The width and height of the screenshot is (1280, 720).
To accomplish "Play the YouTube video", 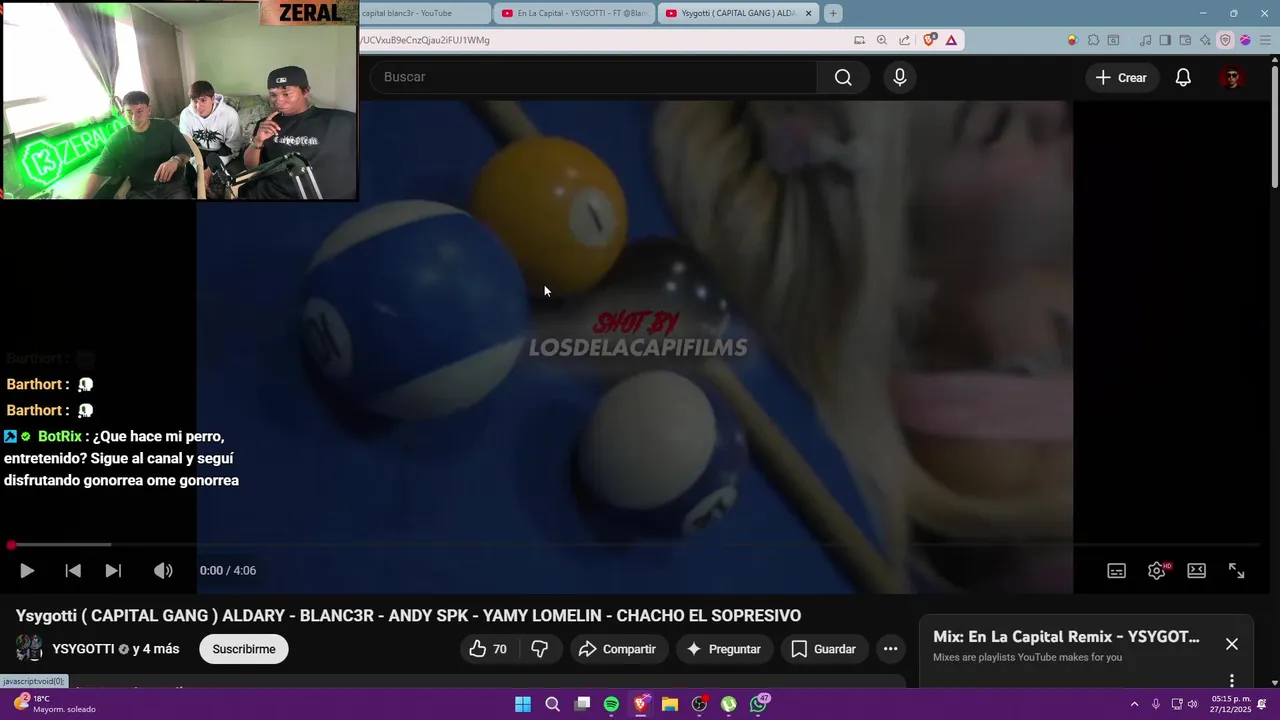I will pos(27,571).
